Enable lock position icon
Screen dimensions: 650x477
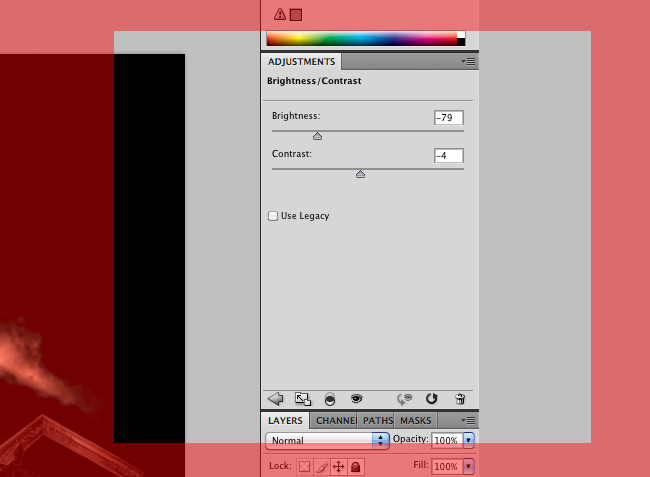(x=338, y=466)
